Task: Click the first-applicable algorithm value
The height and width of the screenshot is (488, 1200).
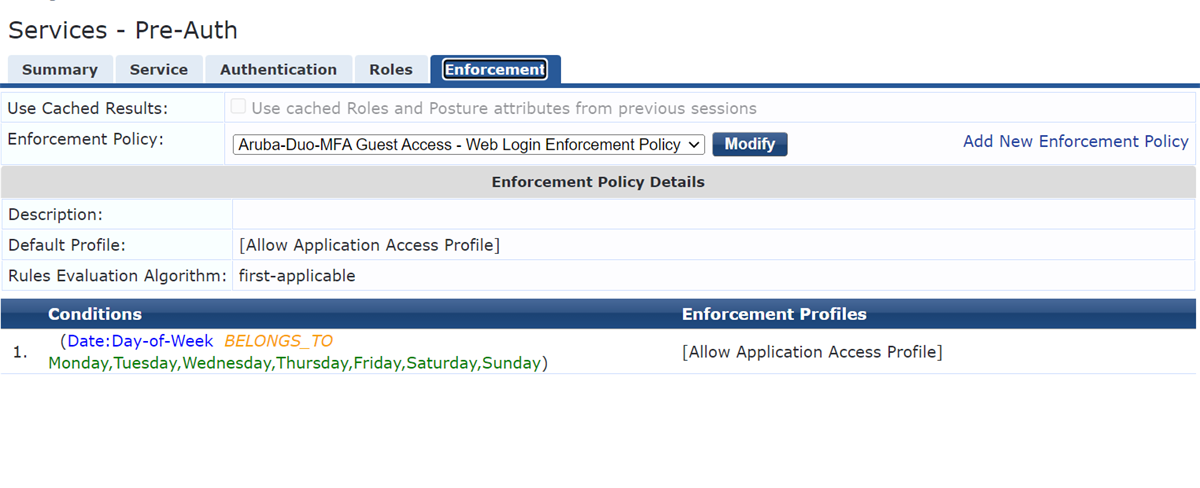Action: 297,275
